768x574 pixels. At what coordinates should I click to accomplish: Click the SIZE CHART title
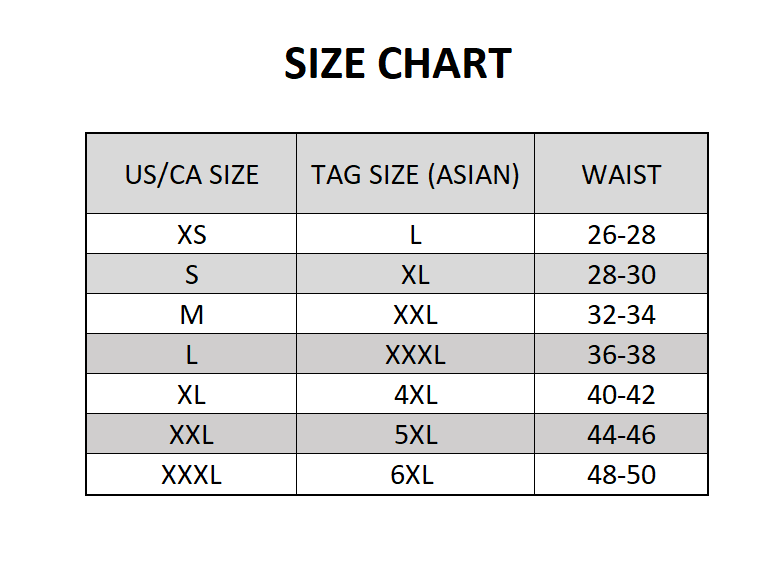coord(398,64)
